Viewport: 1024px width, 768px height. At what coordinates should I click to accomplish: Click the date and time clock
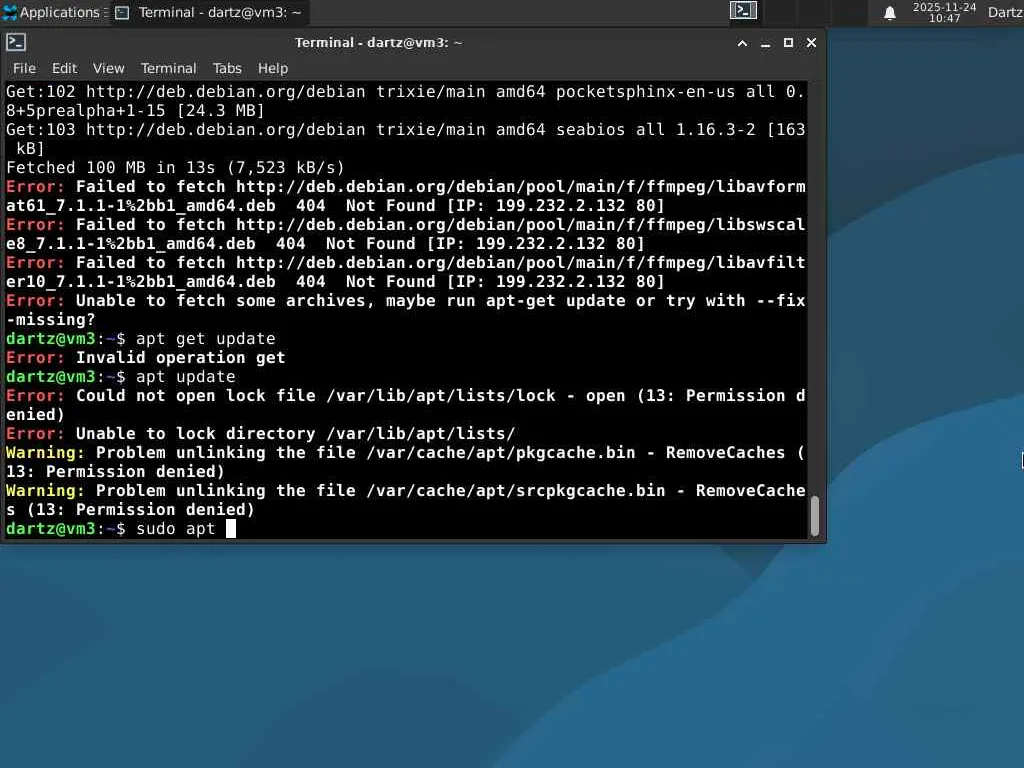pos(944,12)
